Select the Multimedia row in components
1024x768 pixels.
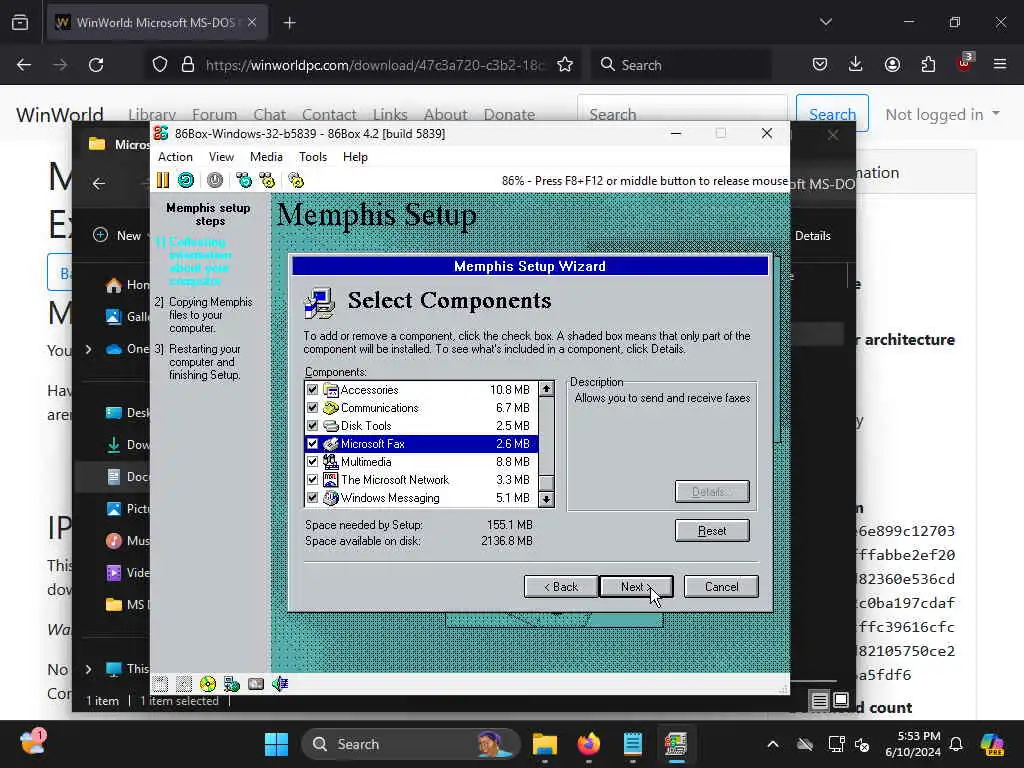[421, 462]
